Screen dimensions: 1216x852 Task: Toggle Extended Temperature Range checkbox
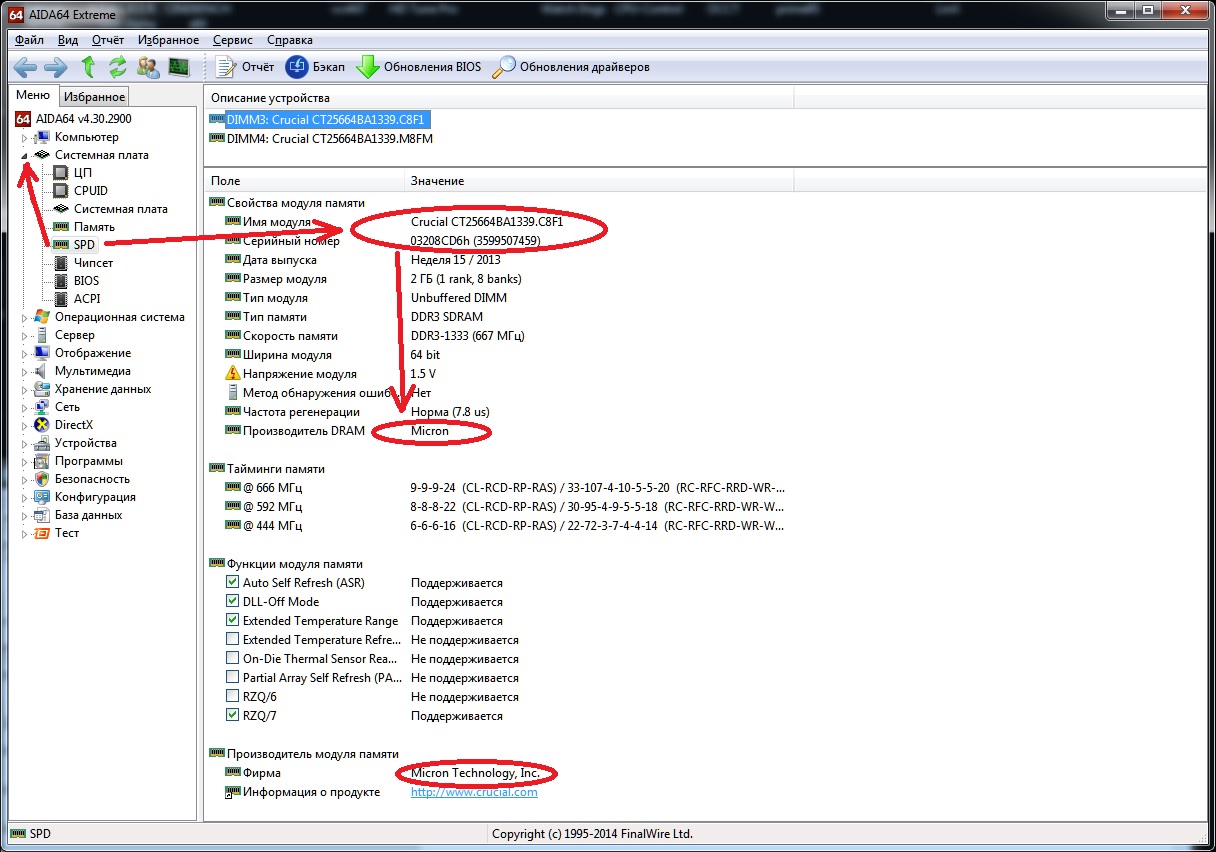233,621
